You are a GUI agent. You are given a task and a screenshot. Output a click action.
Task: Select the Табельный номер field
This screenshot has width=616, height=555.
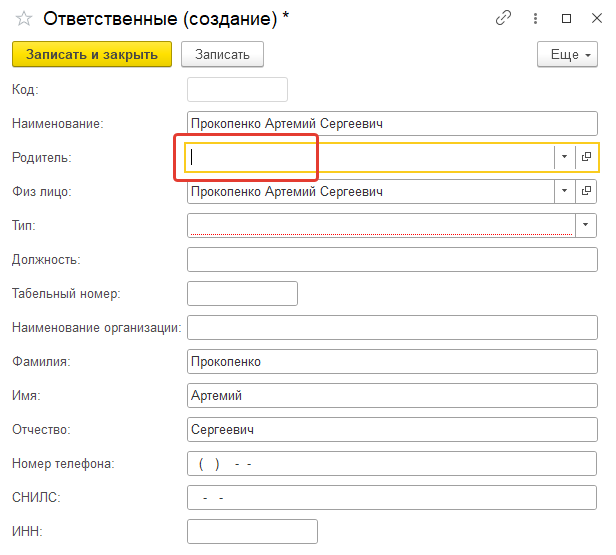[x=242, y=293]
